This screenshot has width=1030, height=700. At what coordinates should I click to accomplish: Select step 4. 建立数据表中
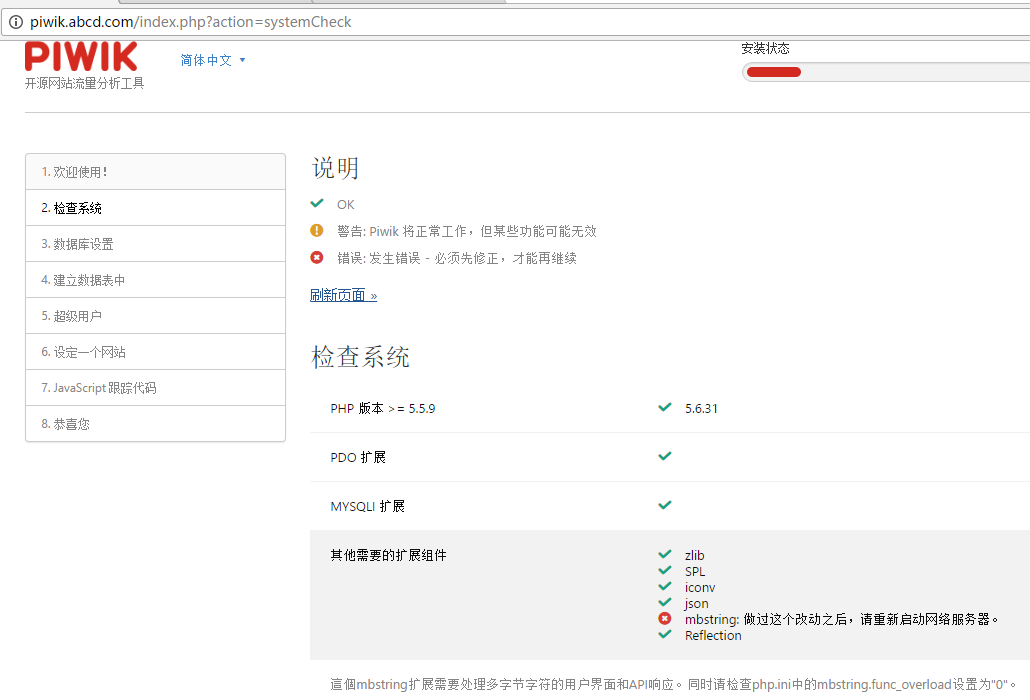tap(155, 280)
